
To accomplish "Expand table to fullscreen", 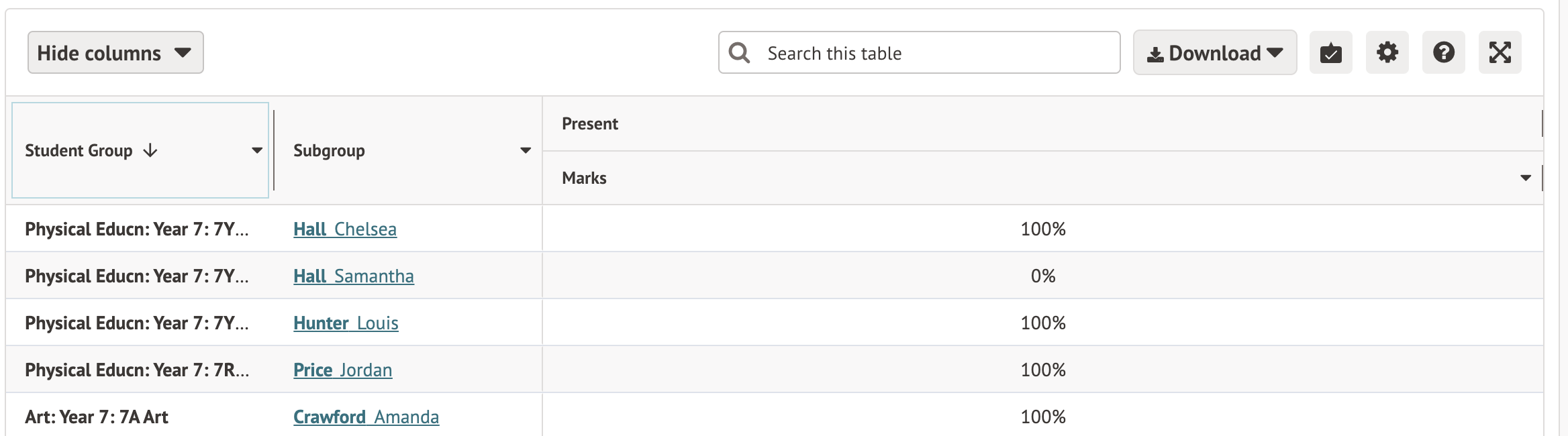I will pyautogui.click(x=1500, y=52).
